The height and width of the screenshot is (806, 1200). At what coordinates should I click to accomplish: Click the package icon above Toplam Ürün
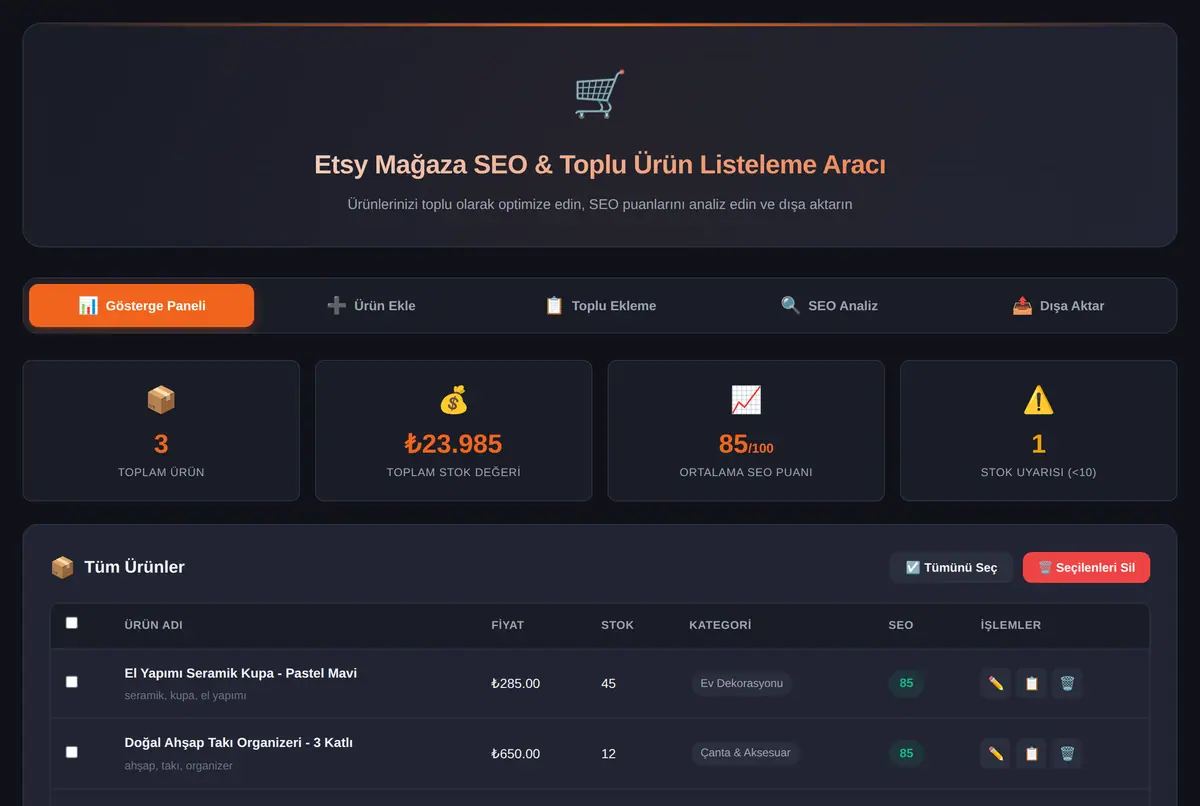click(161, 400)
